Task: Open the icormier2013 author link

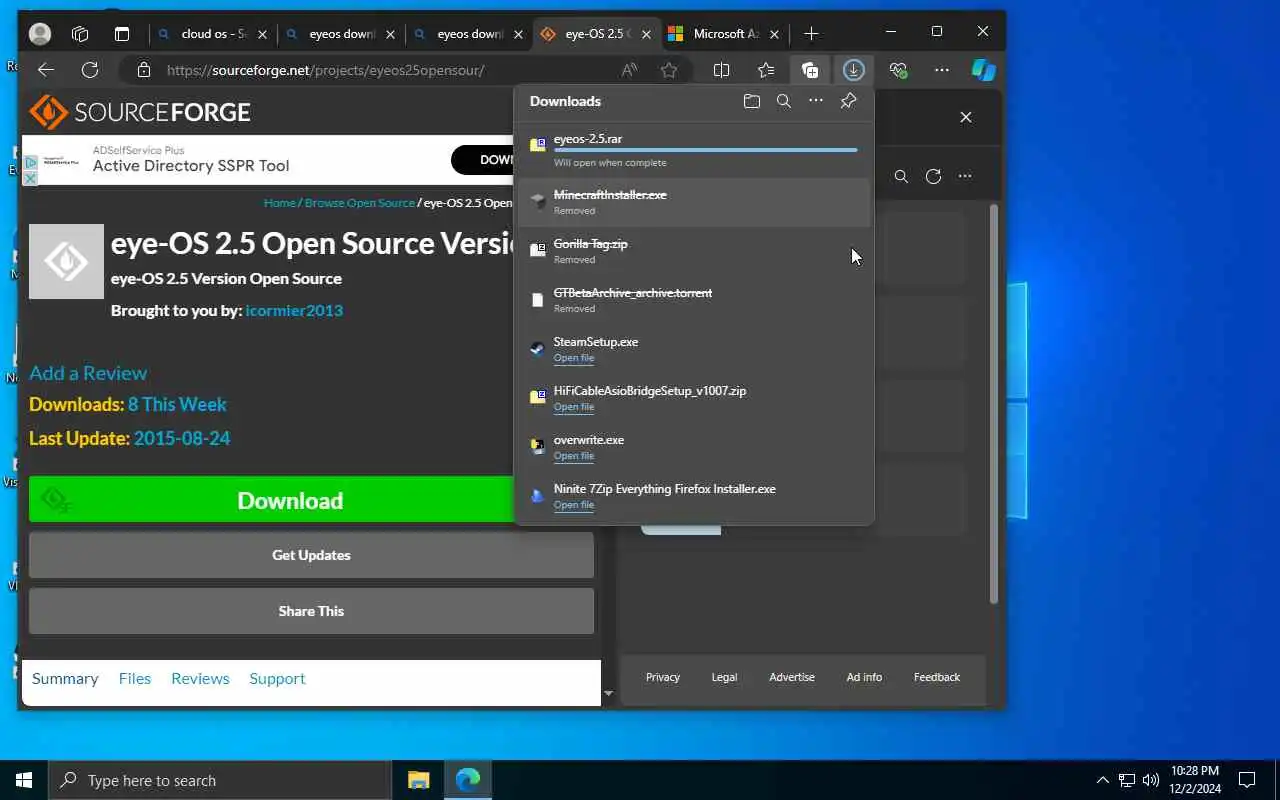Action: [x=294, y=310]
